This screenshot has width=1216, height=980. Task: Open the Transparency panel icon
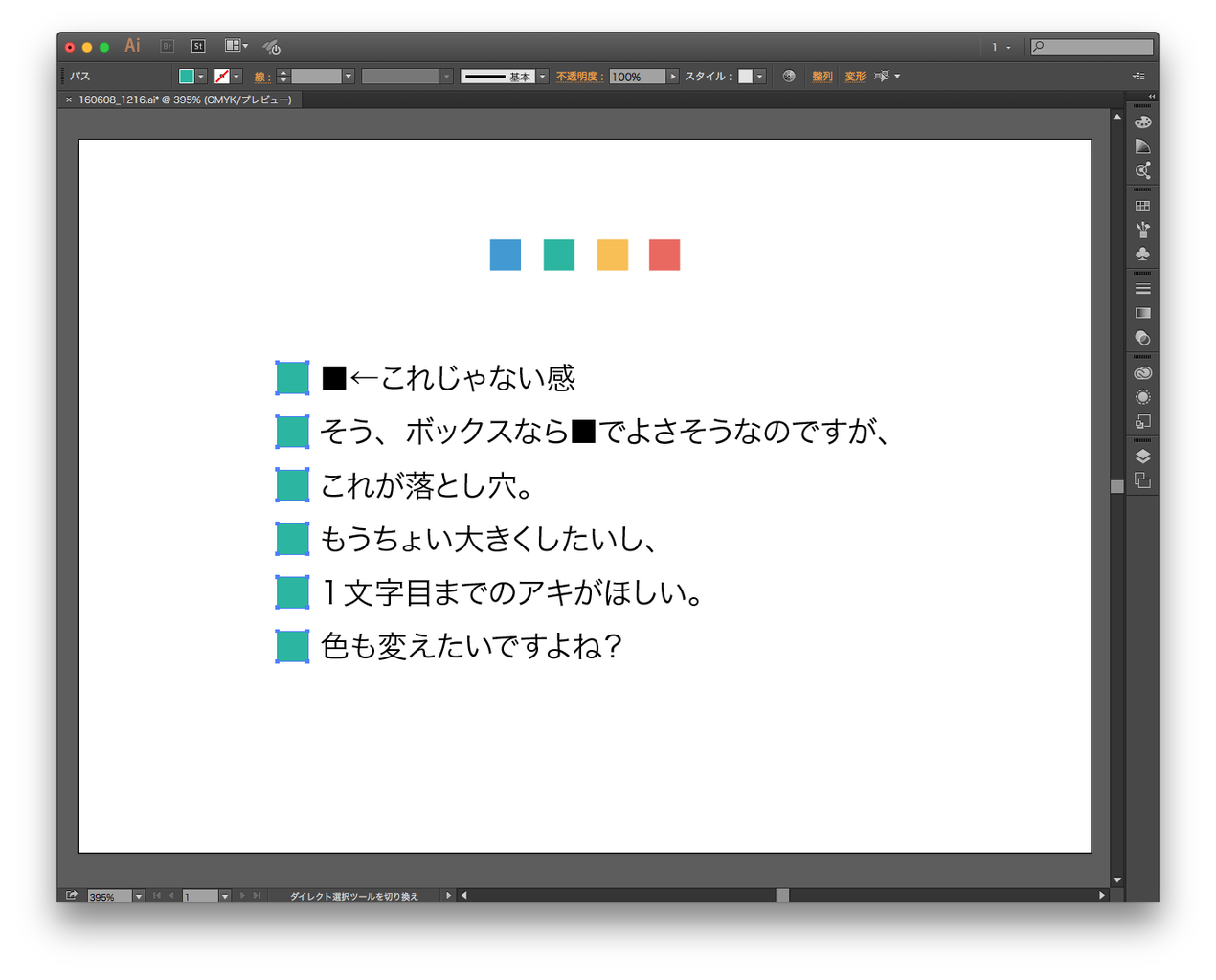1142,338
